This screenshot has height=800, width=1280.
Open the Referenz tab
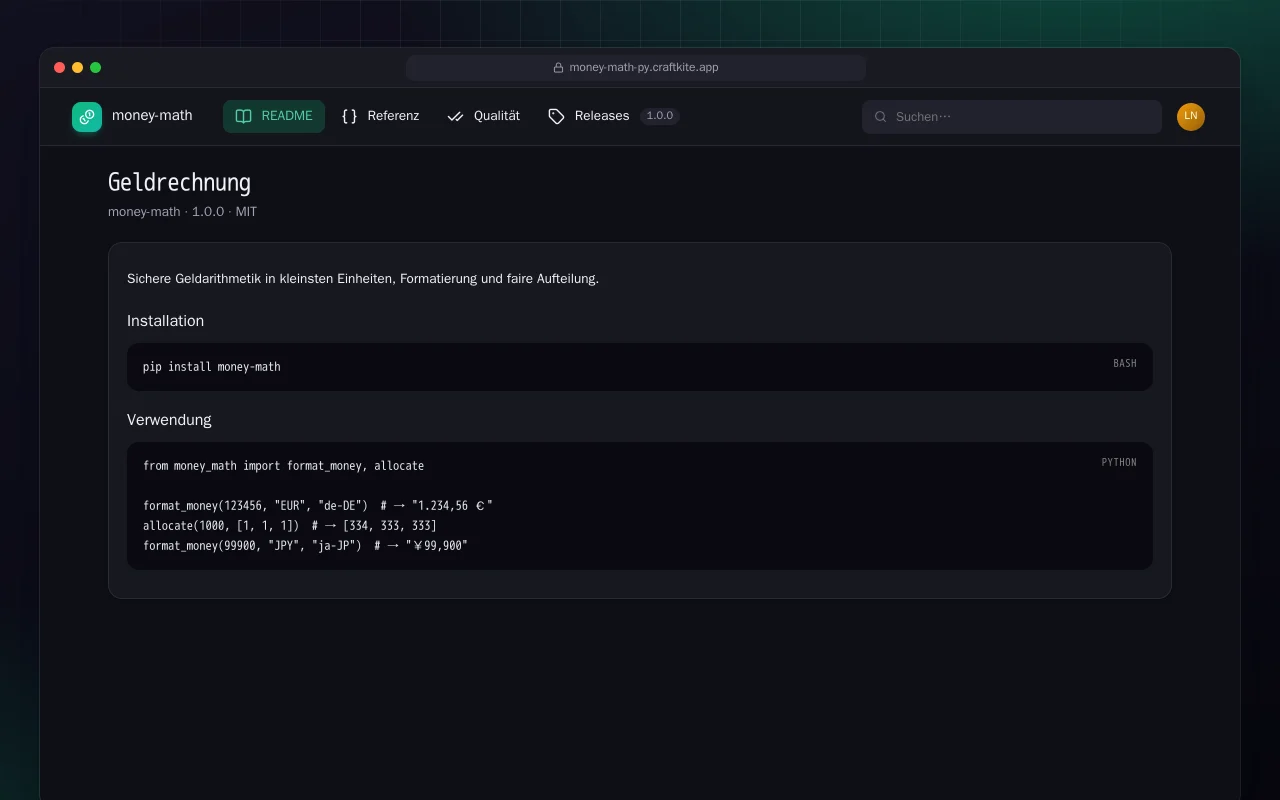pyautogui.click(x=381, y=116)
